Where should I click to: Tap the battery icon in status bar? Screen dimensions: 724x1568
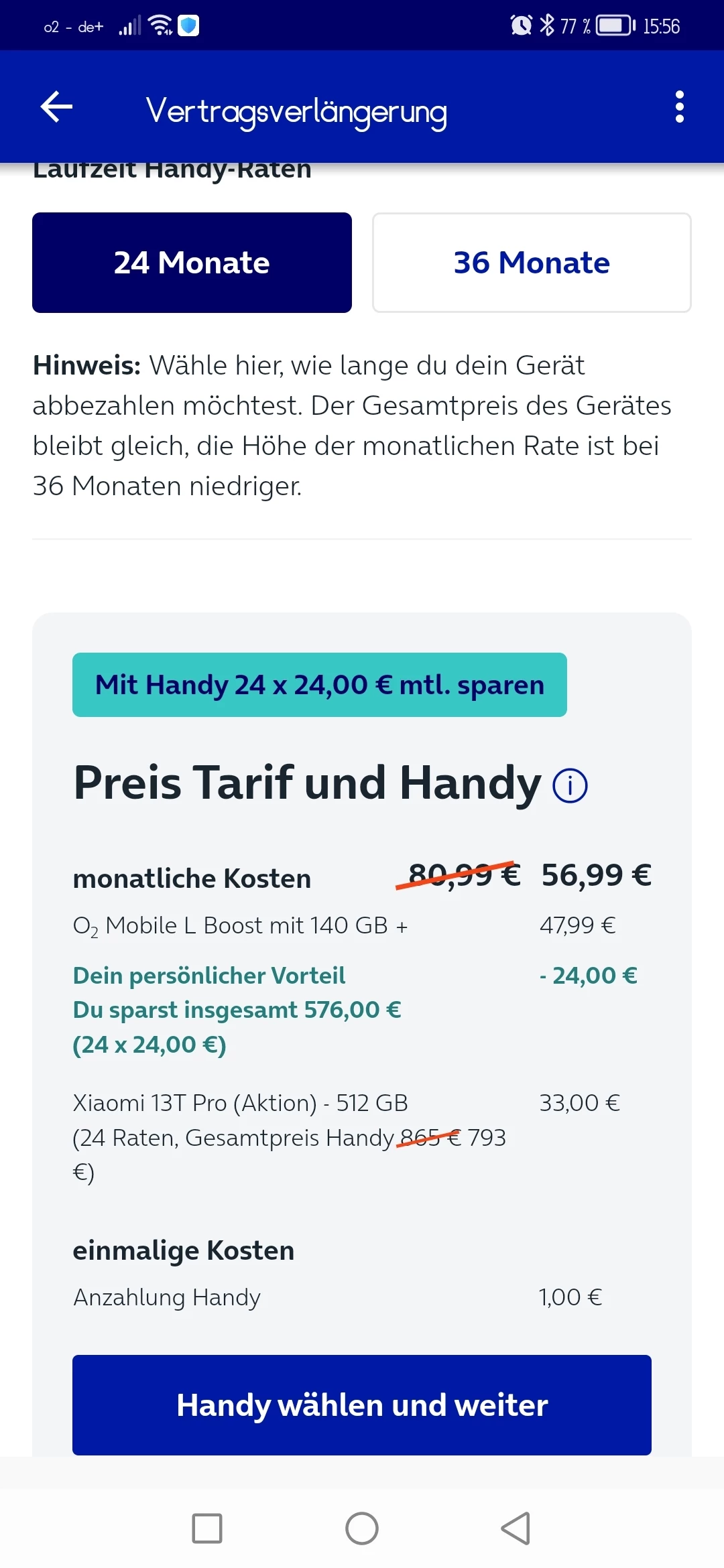tap(616, 26)
